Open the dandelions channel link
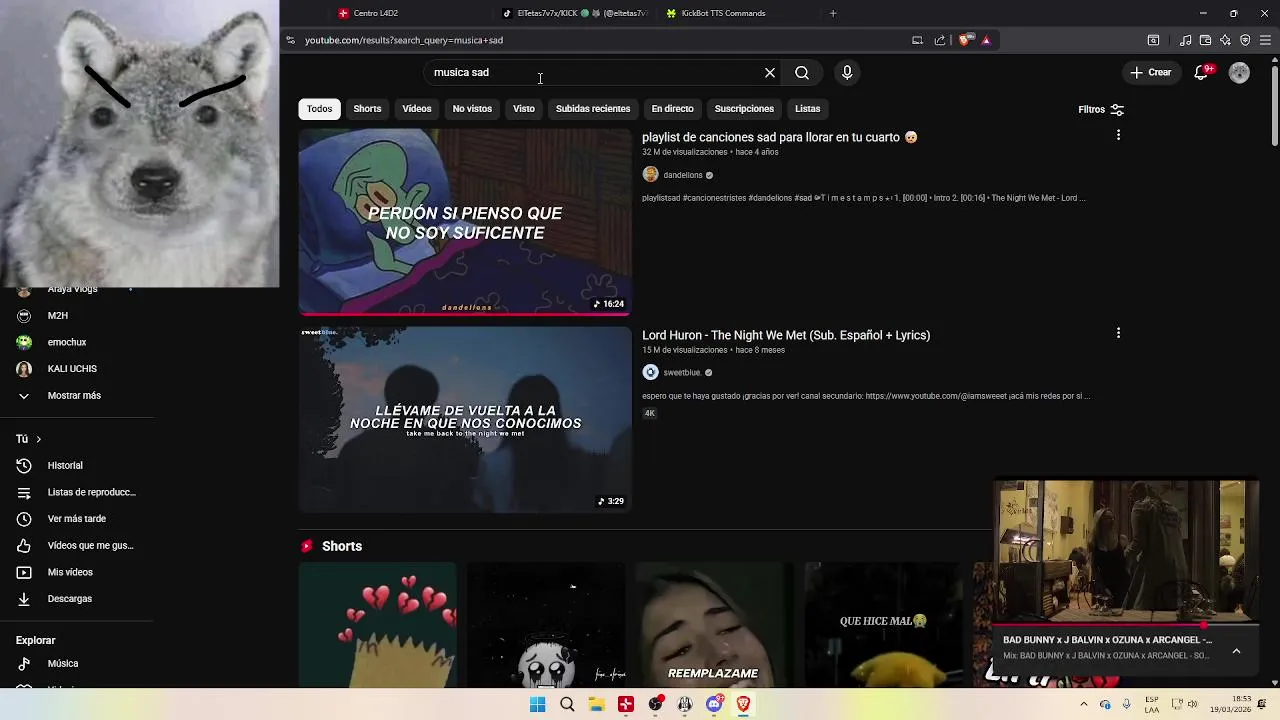Viewport: 1280px width, 720px height. pyautogui.click(x=683, y=175)
